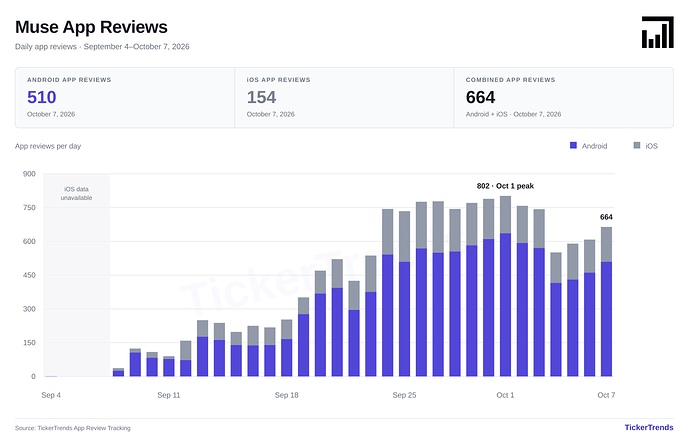Click the Android legend color swatch
The width and height of the screenshot is (690, 434).
point(573,145)
